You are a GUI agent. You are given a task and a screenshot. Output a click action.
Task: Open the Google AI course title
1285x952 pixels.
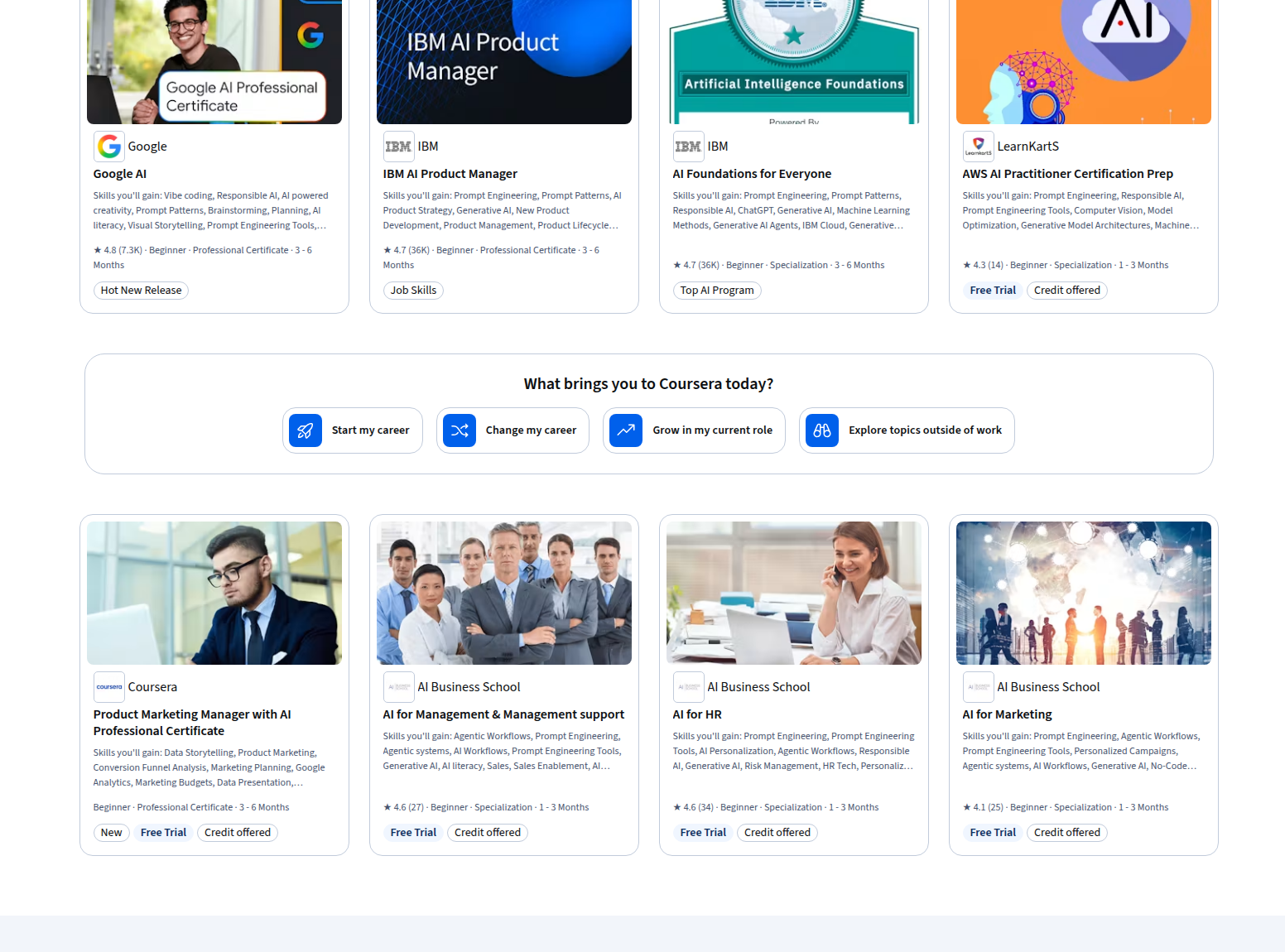point(120,174)
